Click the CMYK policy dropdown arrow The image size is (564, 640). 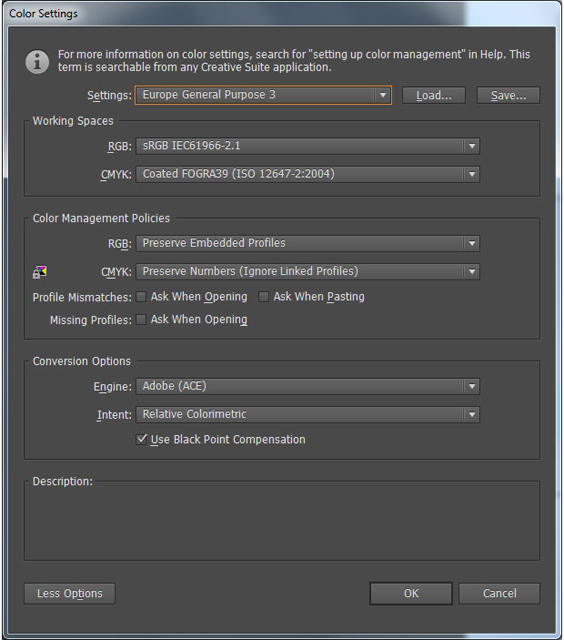pos(472,271)
